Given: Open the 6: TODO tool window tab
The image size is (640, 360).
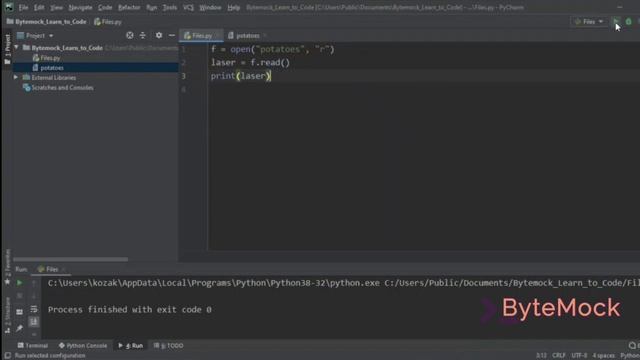Looking at the screenshot, I should [169, 345].
